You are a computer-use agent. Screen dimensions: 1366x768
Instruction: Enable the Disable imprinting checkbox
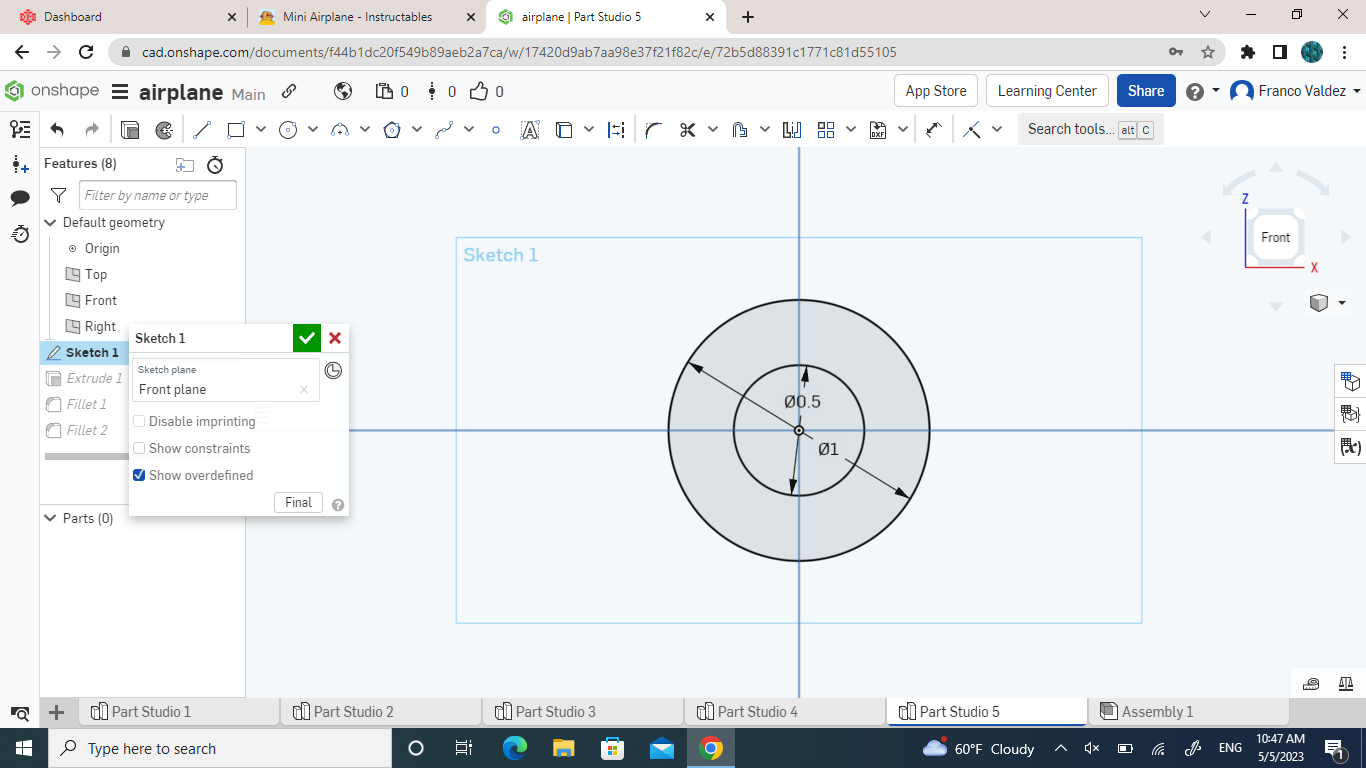138,421
